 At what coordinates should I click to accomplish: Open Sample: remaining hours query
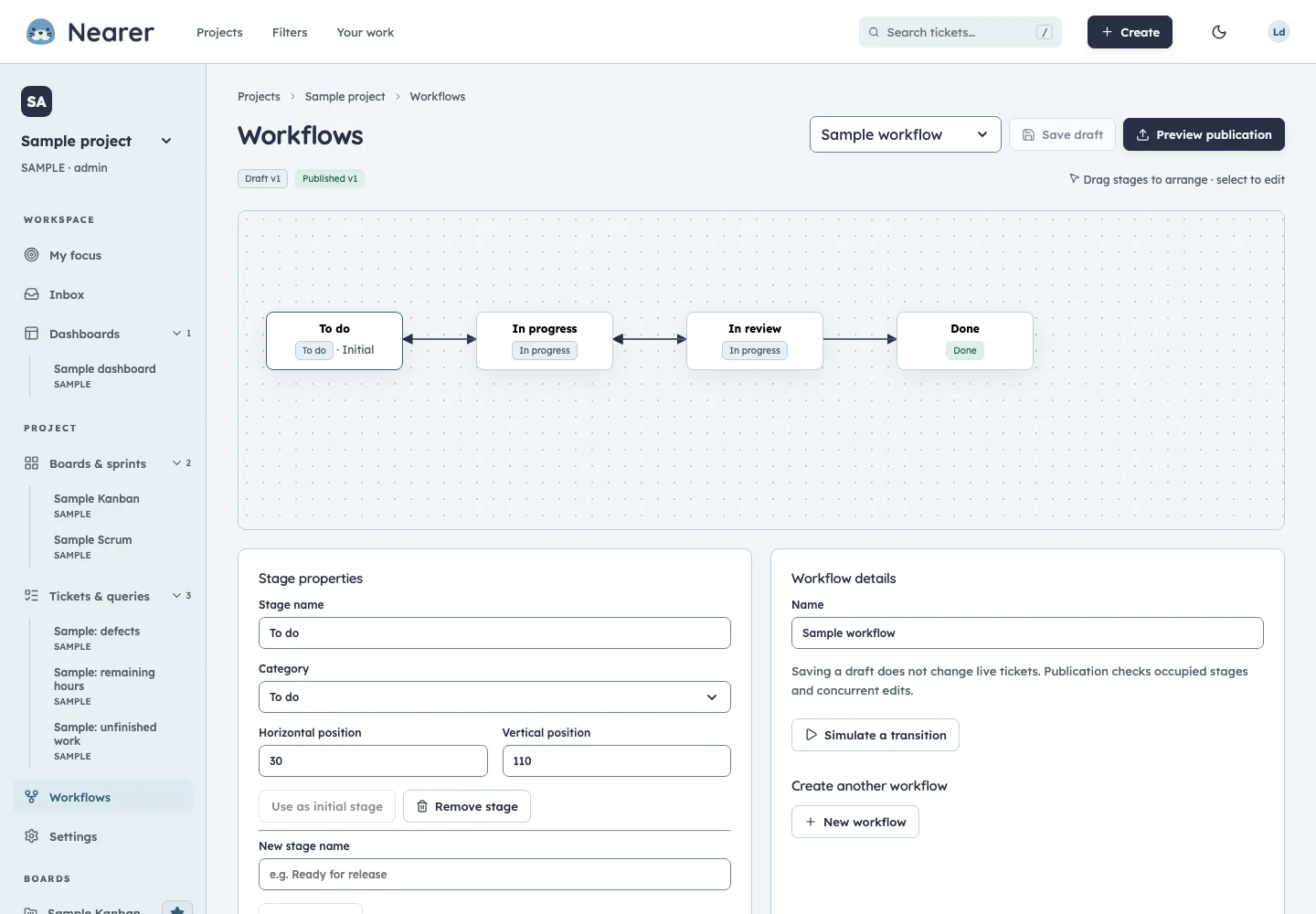(104, 685)
